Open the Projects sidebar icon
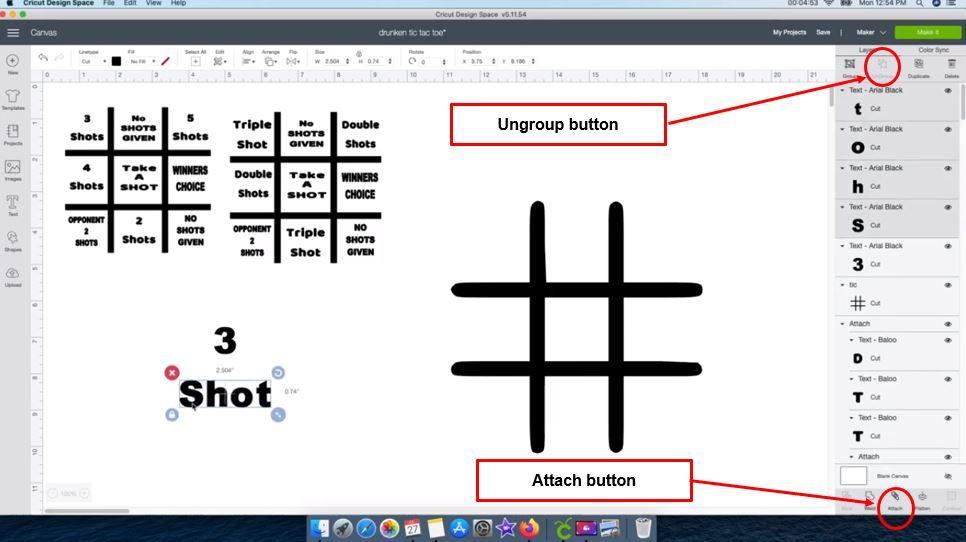 point(12,132)
